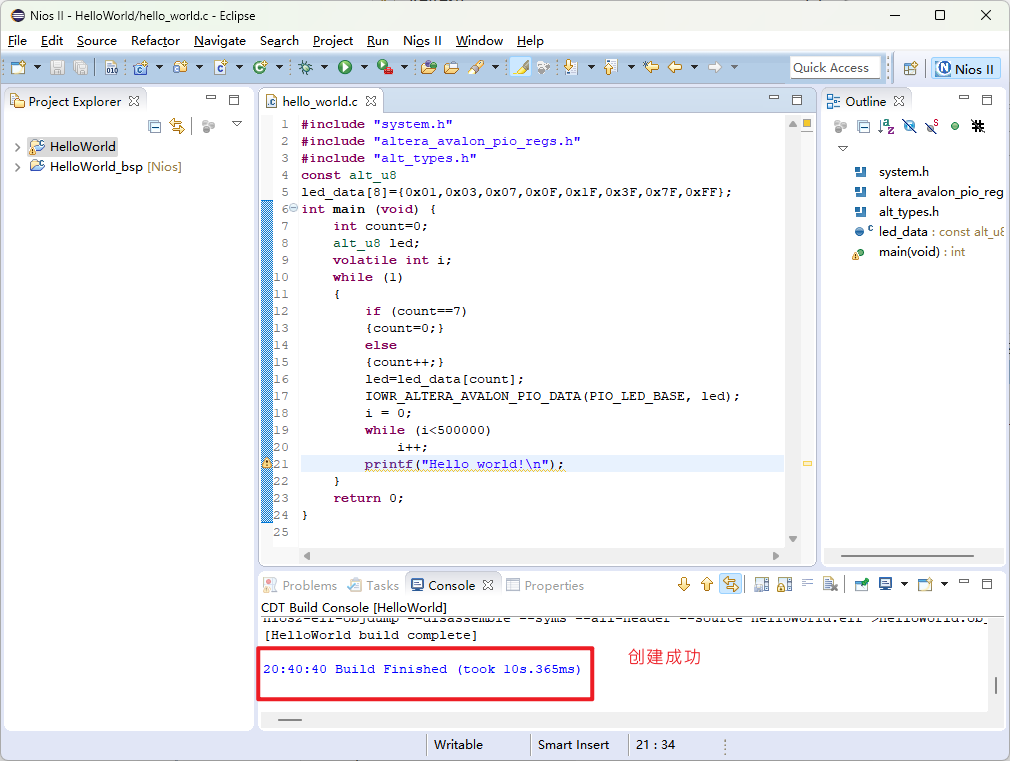Show next console item with down arrow
The image size is (1010, 761).
[x=684, y=584]
